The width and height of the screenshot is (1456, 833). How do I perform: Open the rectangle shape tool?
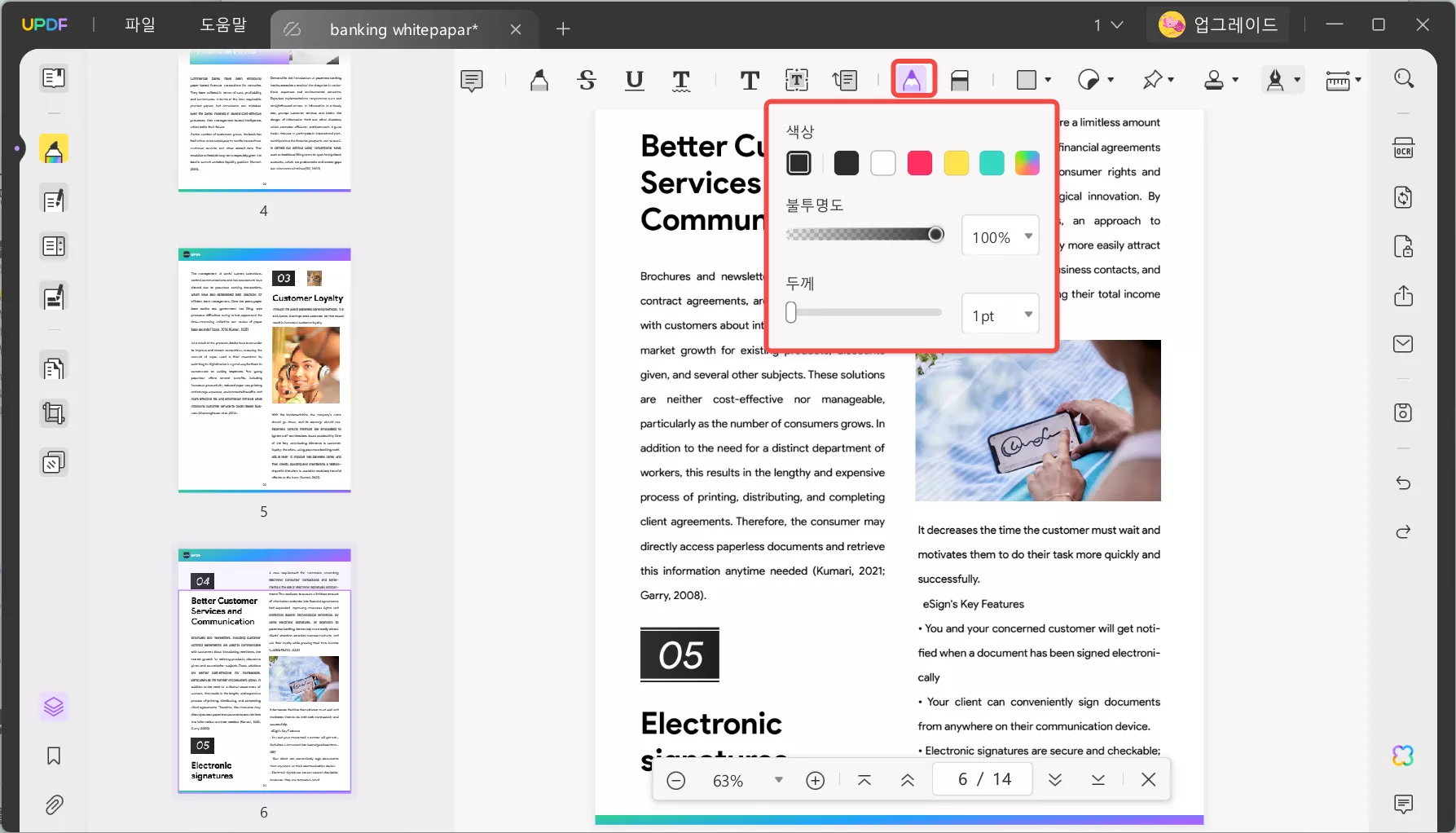(1027, 80)
